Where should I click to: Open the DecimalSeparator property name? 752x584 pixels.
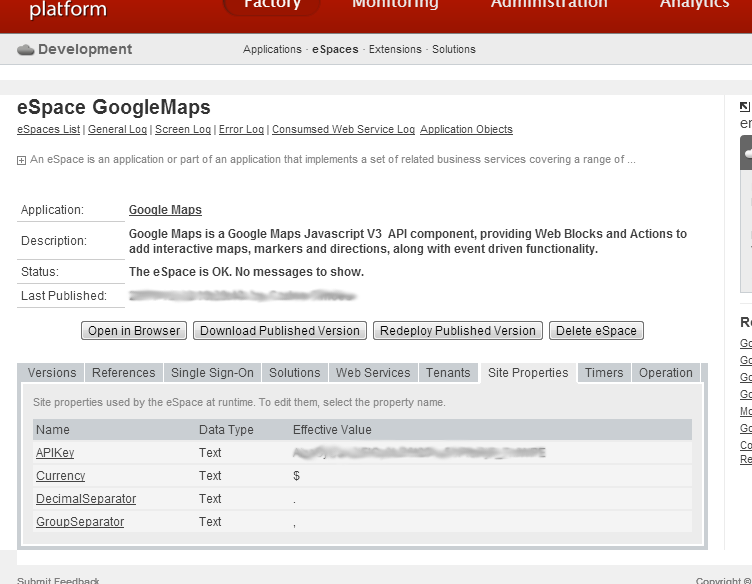(86, 499)
